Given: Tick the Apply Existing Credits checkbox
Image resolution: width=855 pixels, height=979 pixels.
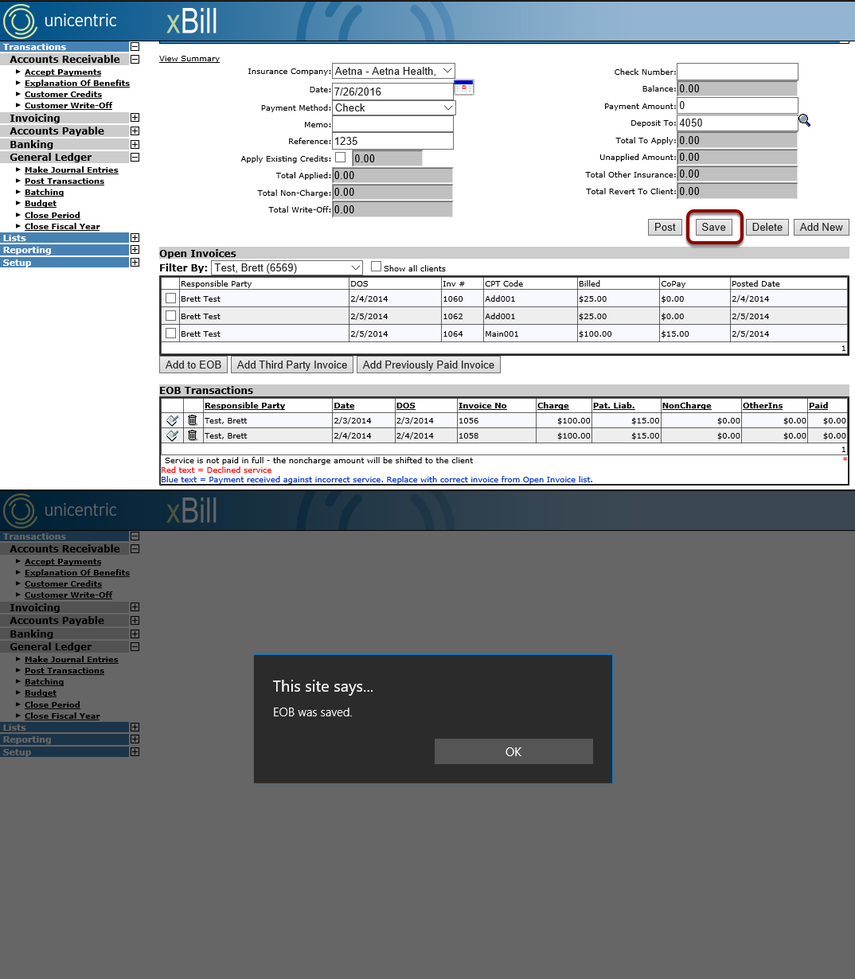Looking at the screenshot, I should [x=340, y=157].
